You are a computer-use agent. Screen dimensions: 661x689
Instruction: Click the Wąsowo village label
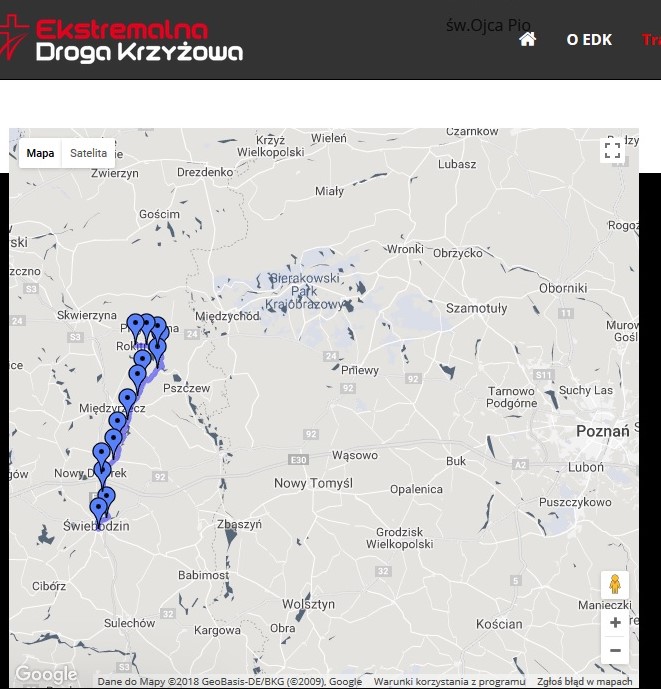coord(355,455)
